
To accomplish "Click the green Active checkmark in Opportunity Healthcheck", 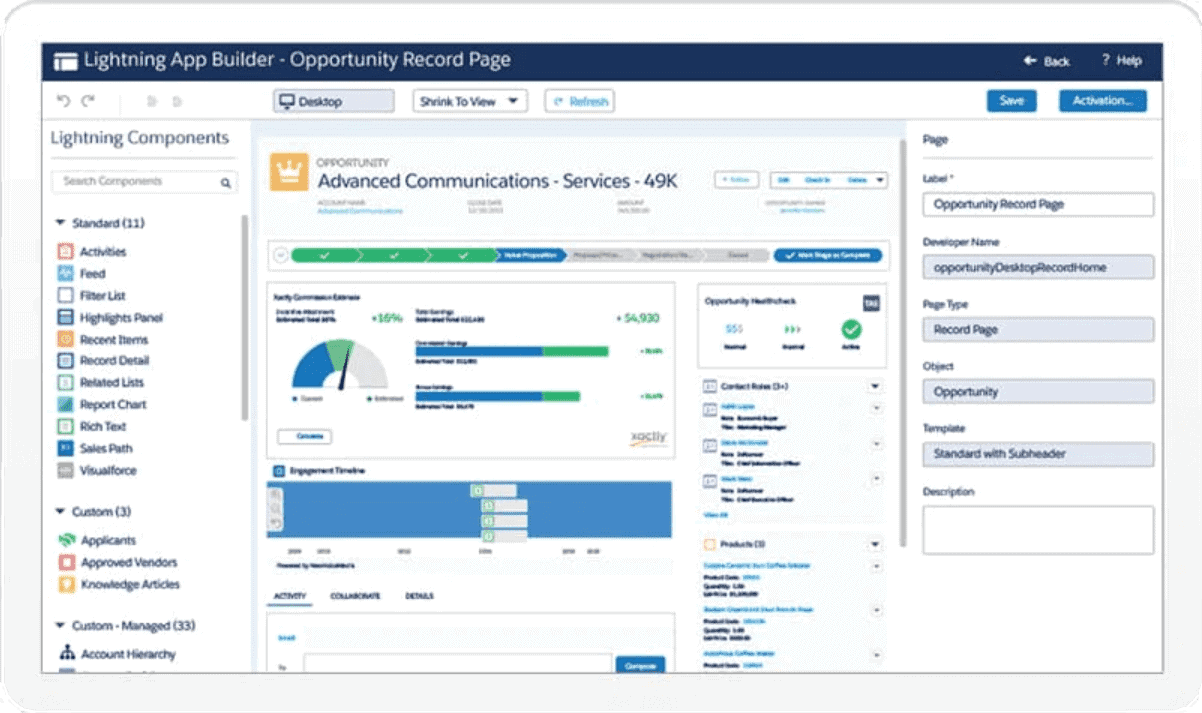I will pyautogui.click(x=851, y=329).
